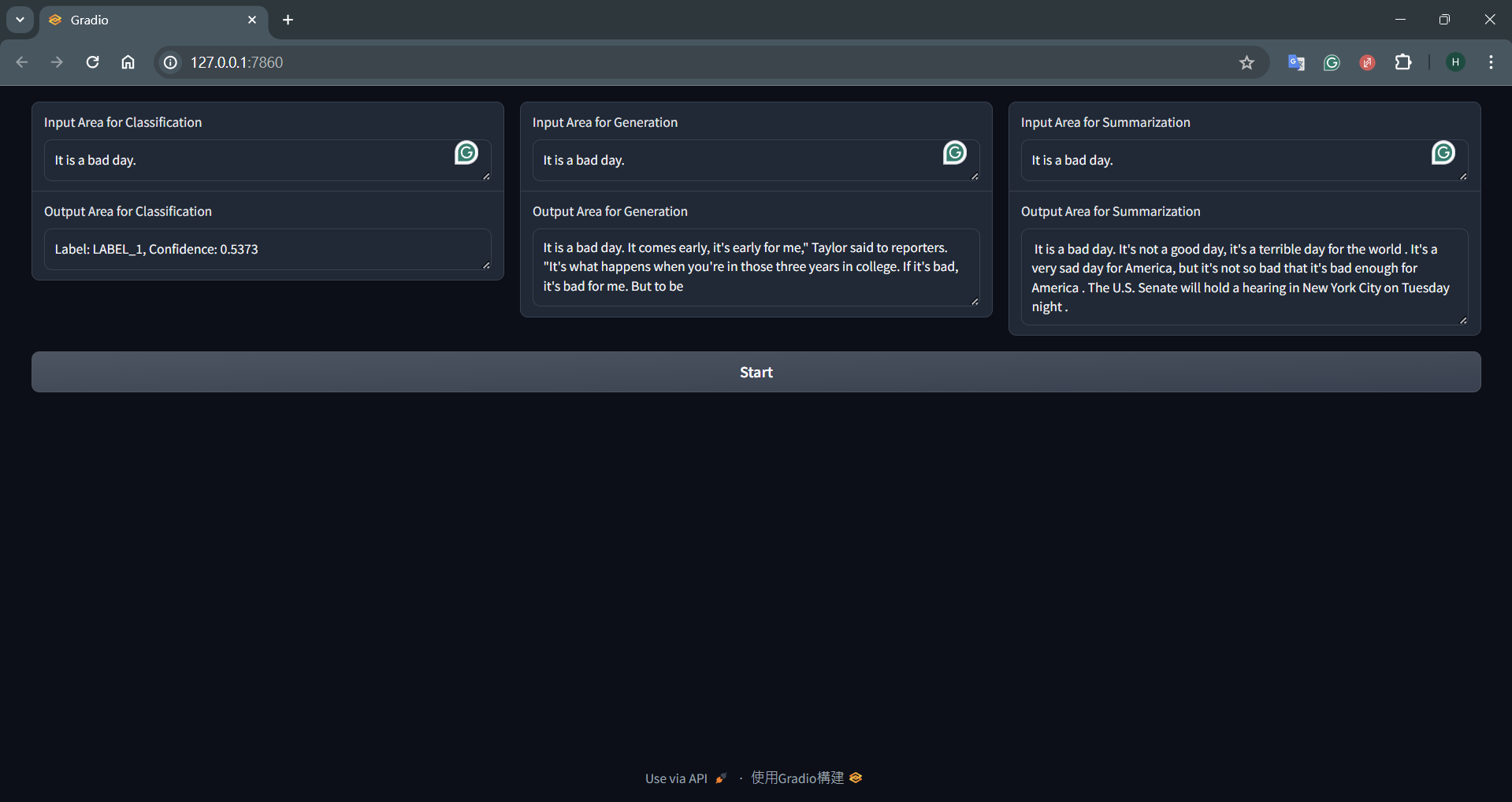Click resize handle of Summarization output box
1512x802 pixels.
tap(1463, 321)
